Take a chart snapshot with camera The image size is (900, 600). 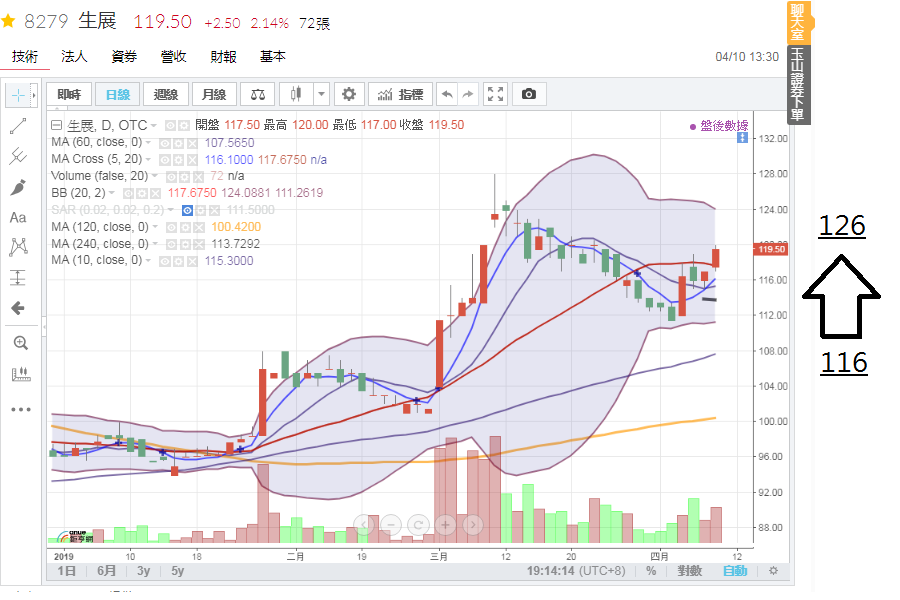click(529, 94)
